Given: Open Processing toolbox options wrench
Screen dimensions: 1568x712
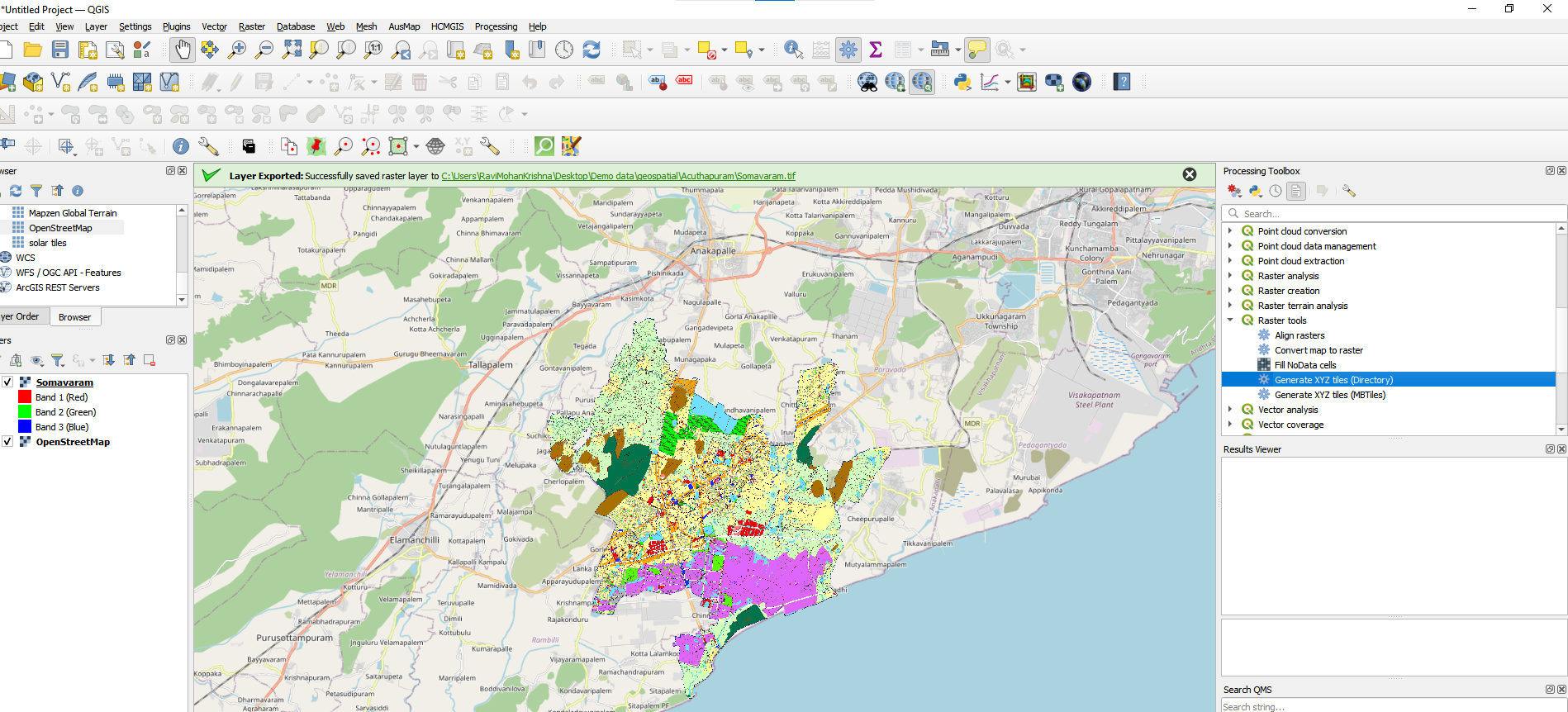Looking at the screenshot, I should click(x=1349, y=191).
